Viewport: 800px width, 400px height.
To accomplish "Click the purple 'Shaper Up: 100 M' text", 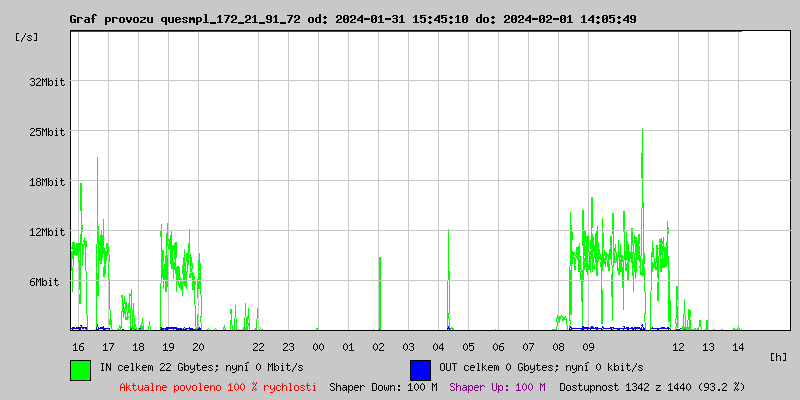I will coord(498,387).
